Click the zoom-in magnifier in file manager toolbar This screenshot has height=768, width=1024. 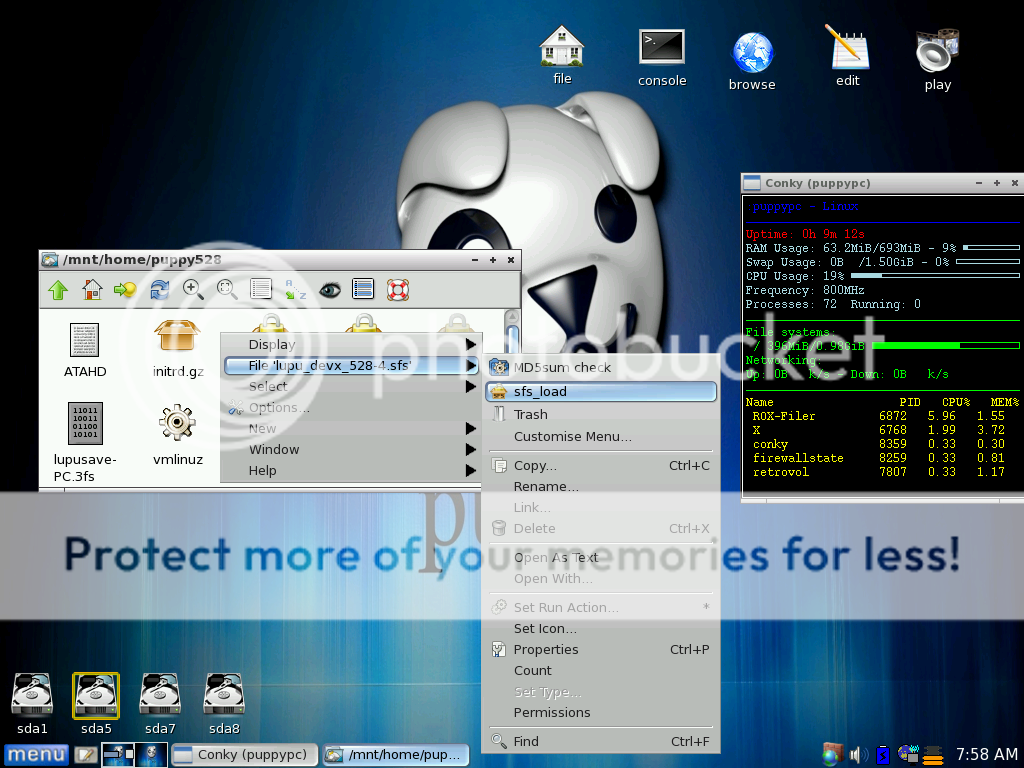click(193, 290)
